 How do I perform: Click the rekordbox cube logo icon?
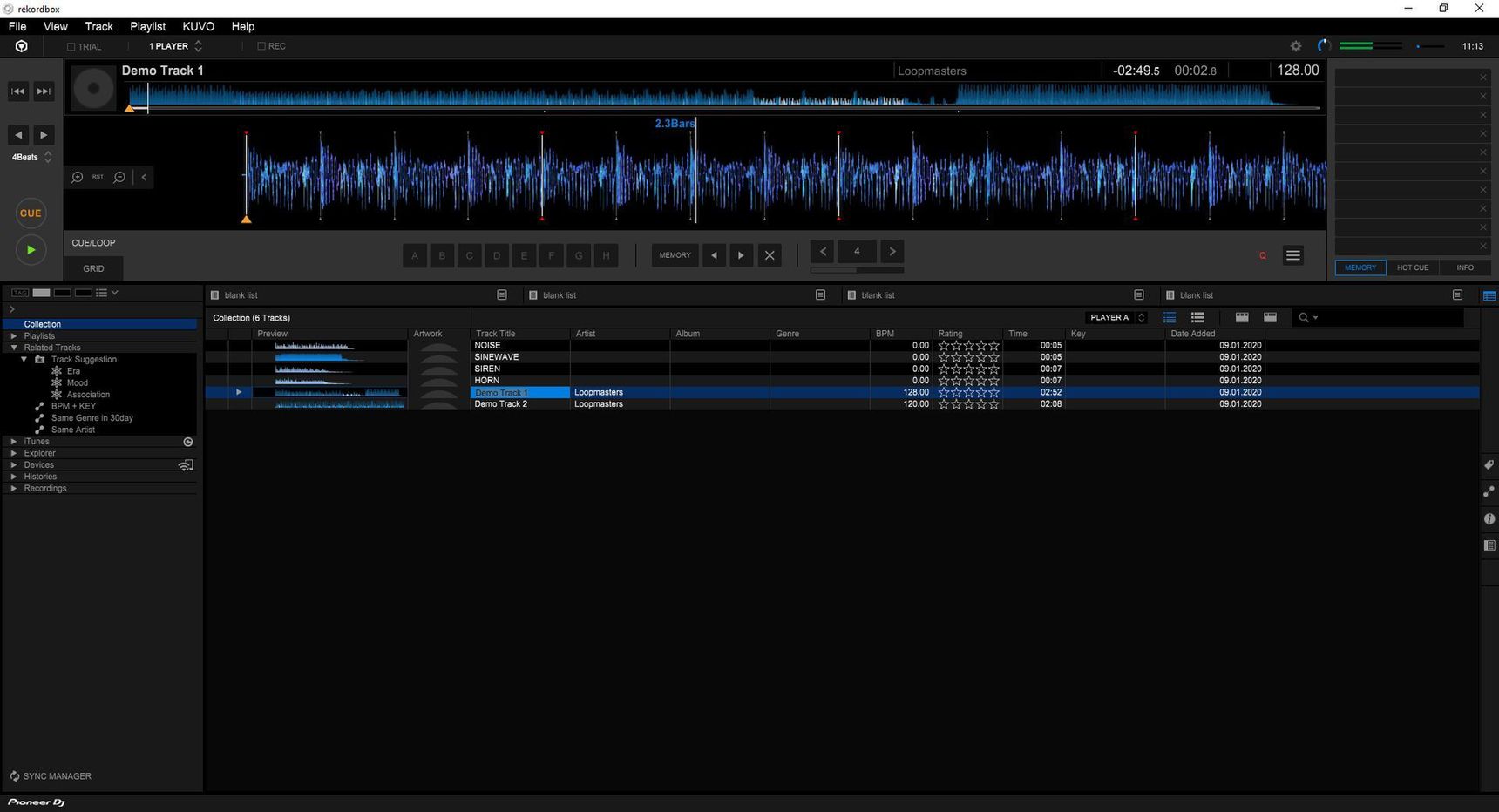coord(21,46)
